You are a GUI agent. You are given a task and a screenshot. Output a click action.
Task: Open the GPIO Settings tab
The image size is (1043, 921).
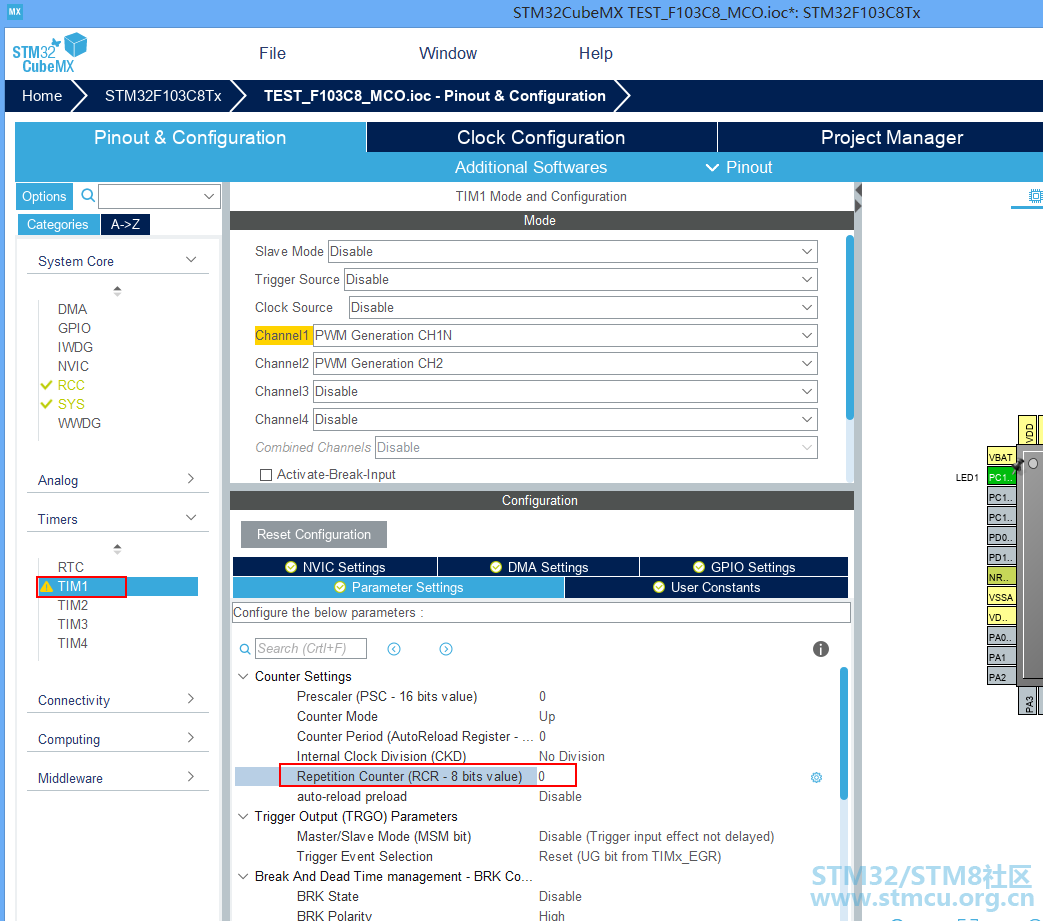(x=744, y=567)
